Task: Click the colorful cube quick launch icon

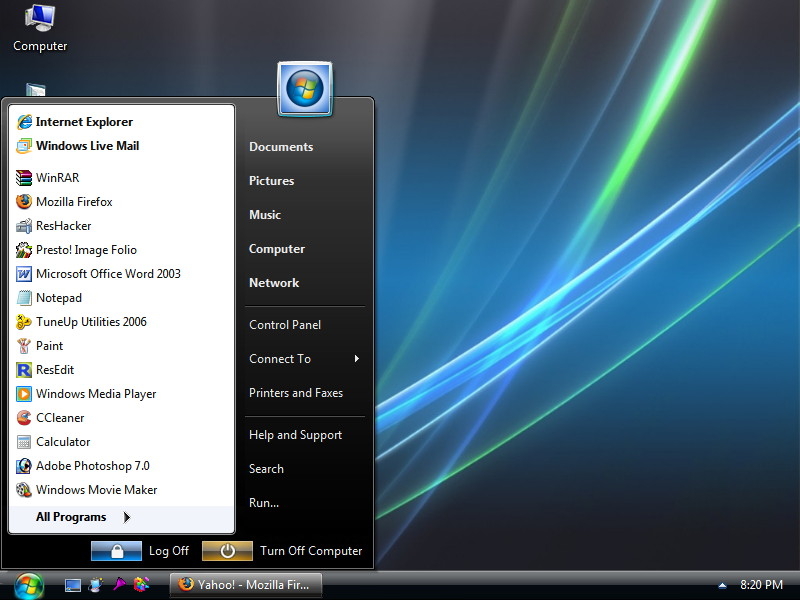Action: pyautogui.click(x=141, y=584)
